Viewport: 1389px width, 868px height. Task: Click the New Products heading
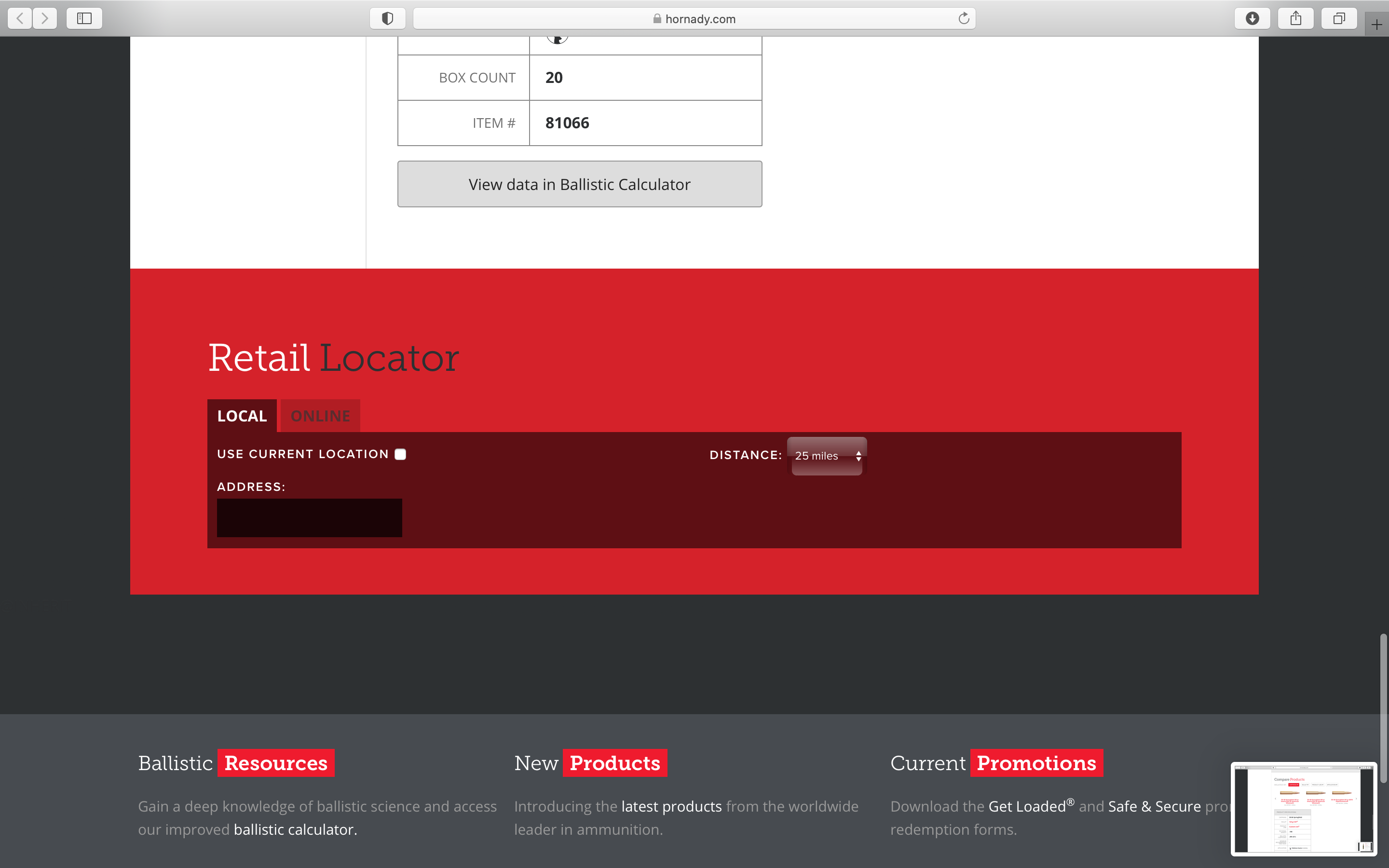point(591,763)
